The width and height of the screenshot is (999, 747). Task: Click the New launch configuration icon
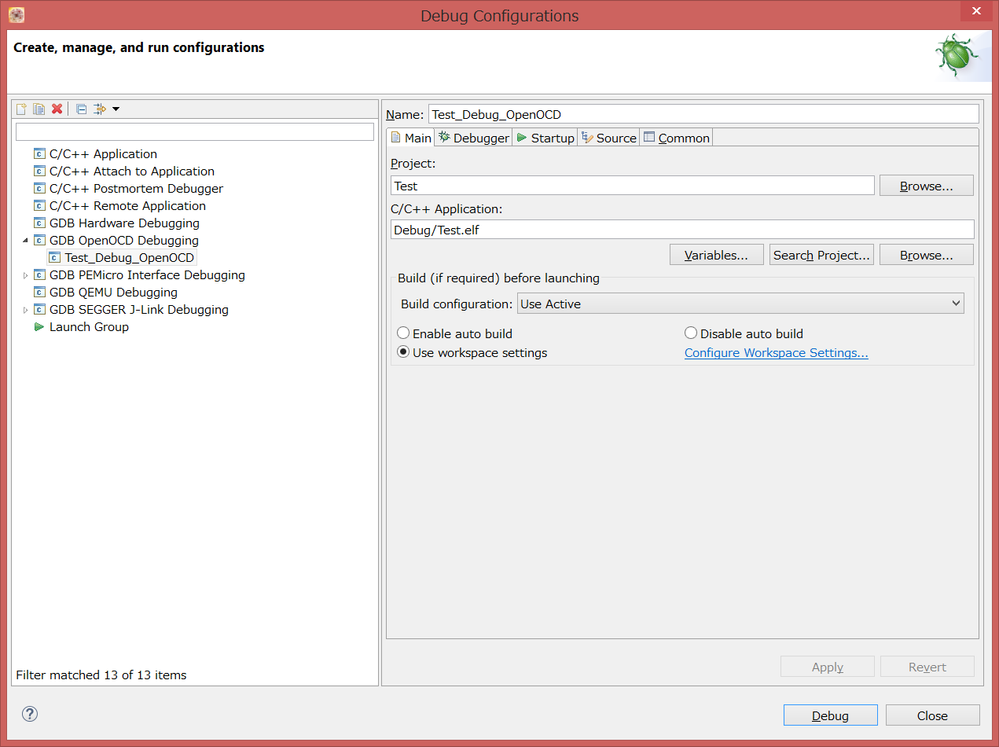pyautogui.click(x=21, y=109)
